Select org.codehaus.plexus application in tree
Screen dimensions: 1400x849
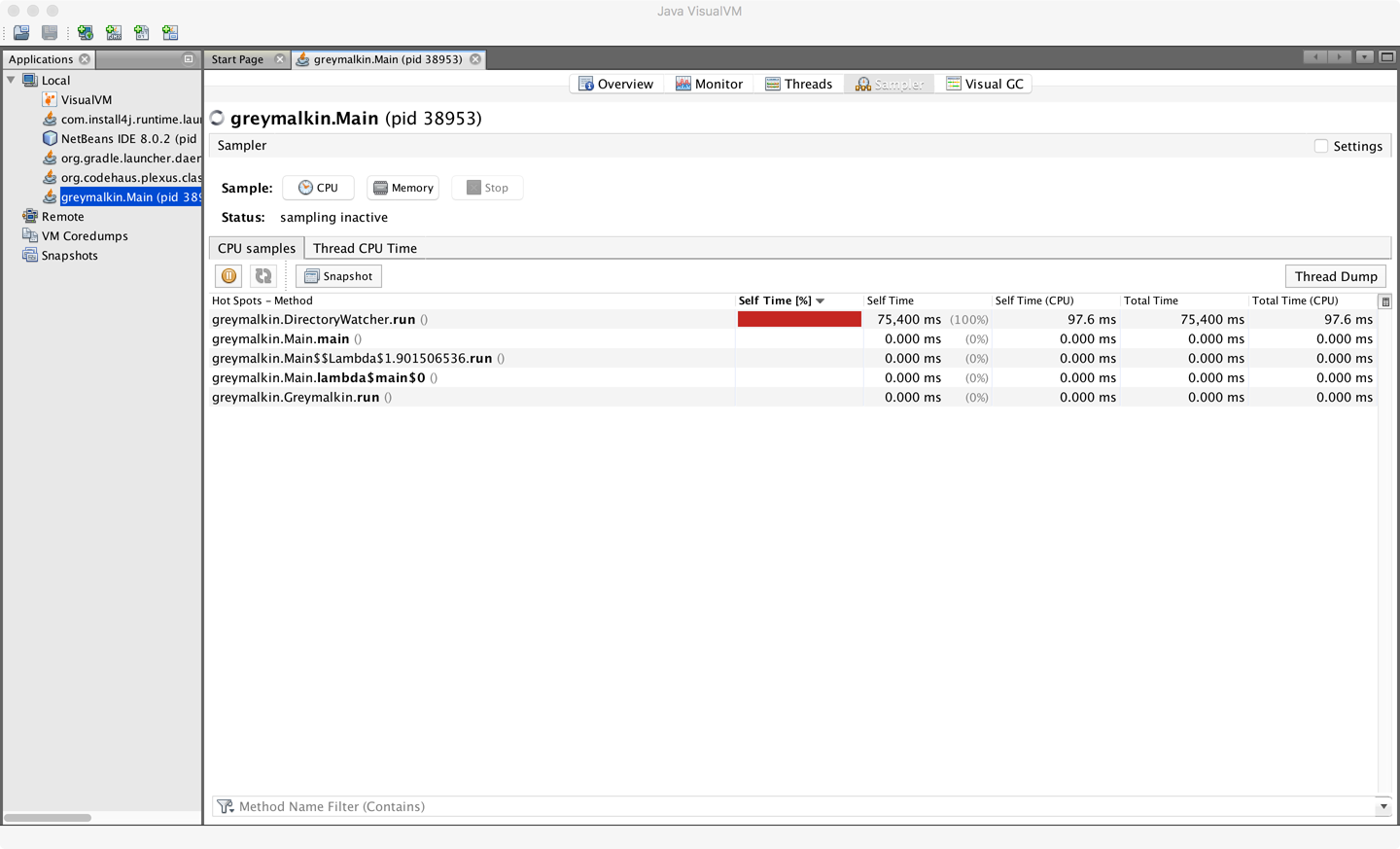(131, 178)
